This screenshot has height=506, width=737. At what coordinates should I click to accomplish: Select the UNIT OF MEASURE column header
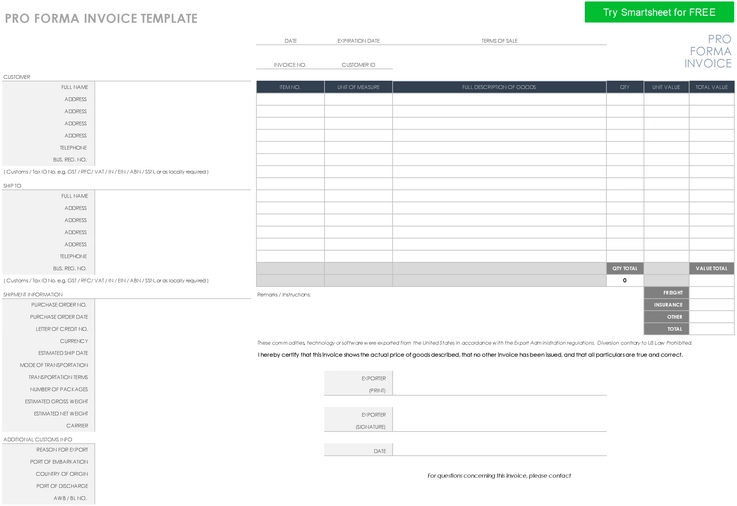click(x=358, y=87)
